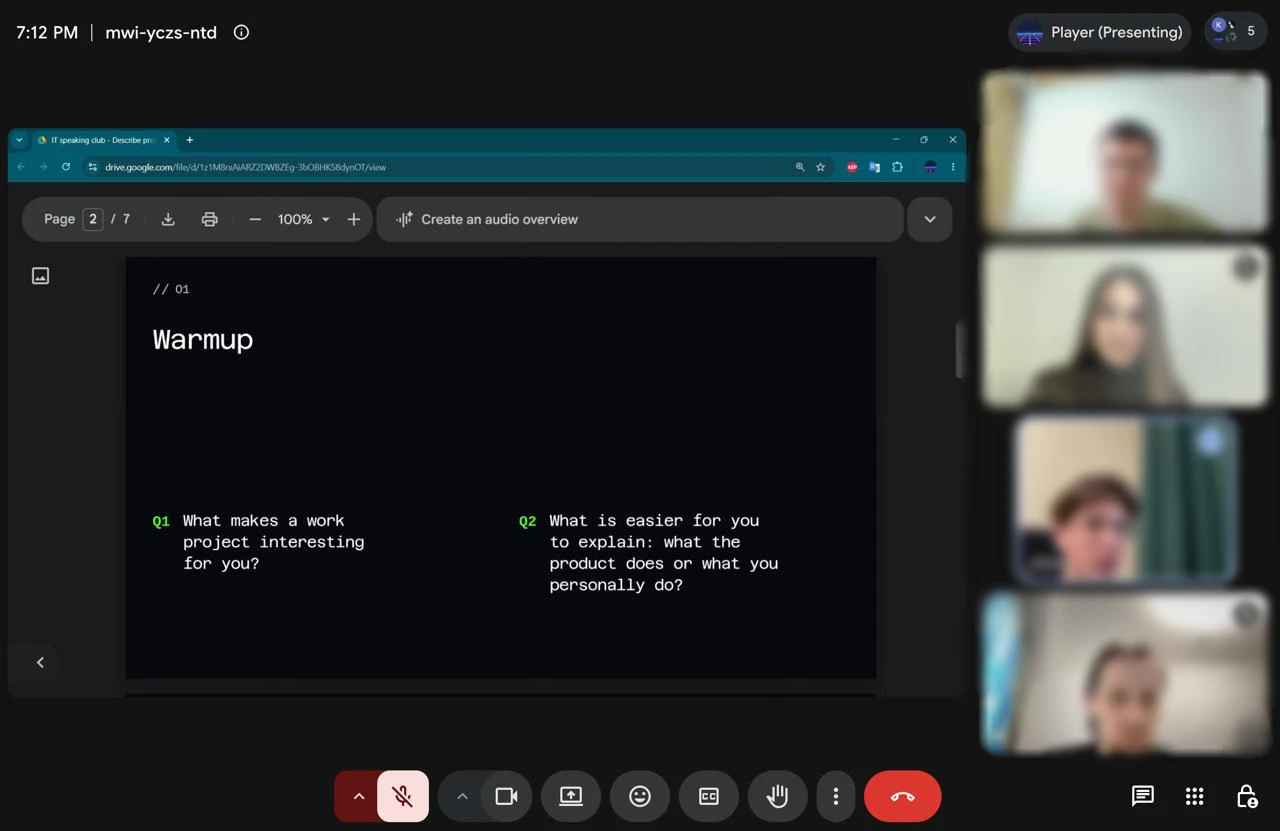
Task: Click the present screen share button
Action: point(571,796)
